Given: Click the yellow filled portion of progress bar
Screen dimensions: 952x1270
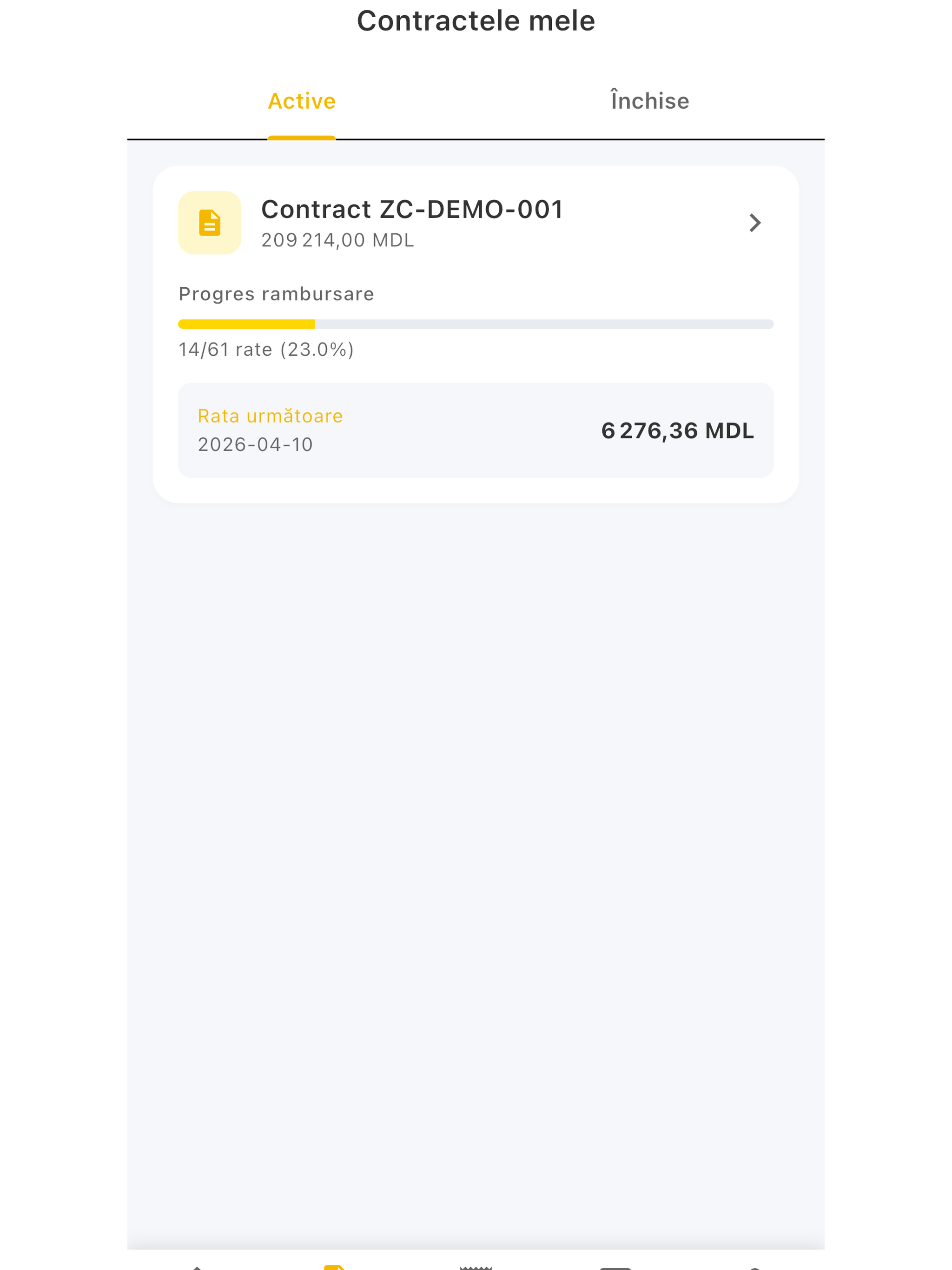Looking at the screenshot, I should click(246, 324).
